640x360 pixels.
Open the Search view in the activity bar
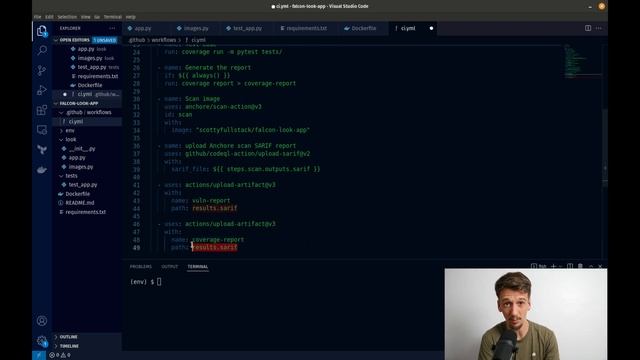pos(42,51)
